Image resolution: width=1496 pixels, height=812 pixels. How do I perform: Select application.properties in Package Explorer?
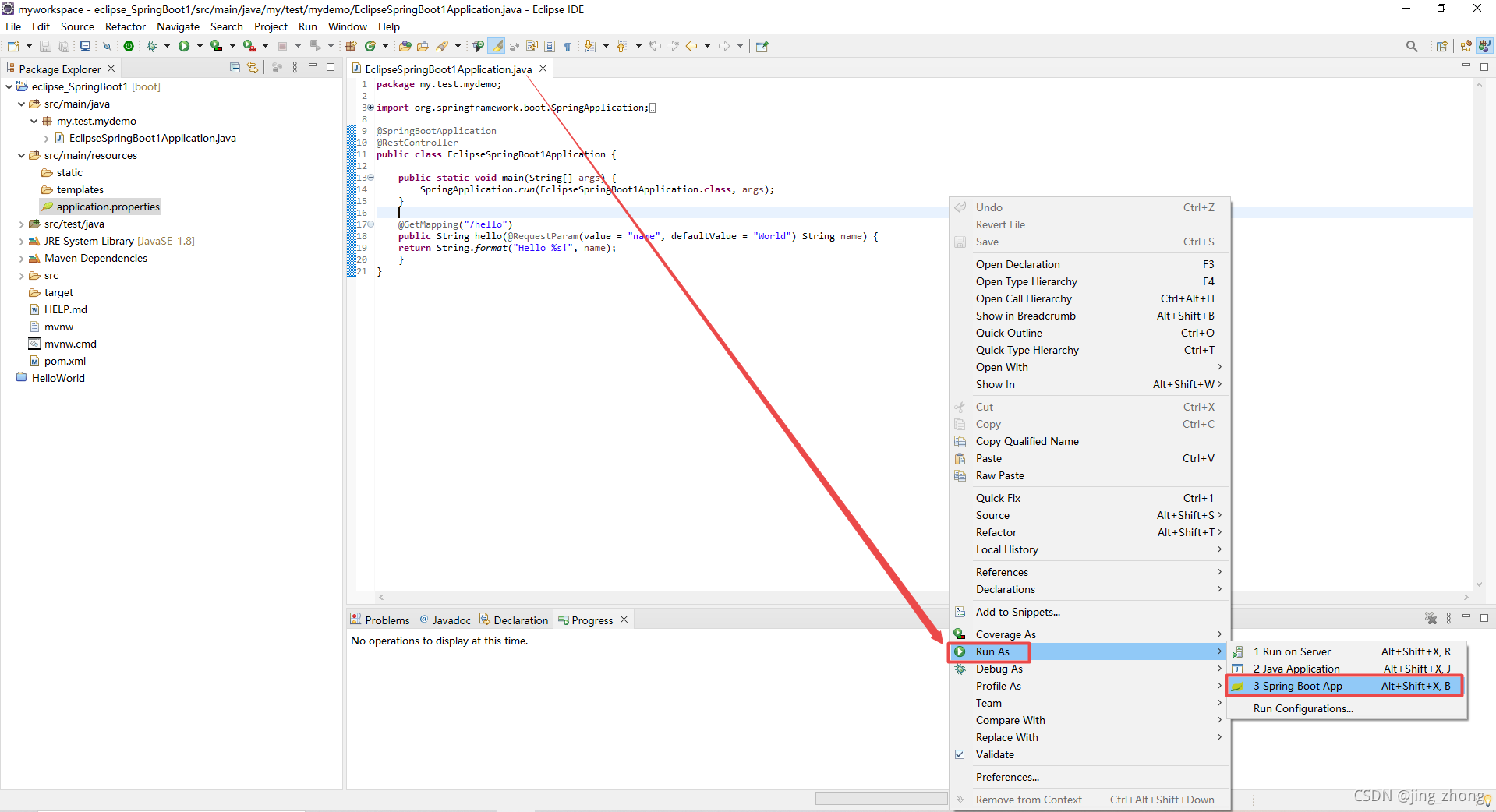click(101, 207)
